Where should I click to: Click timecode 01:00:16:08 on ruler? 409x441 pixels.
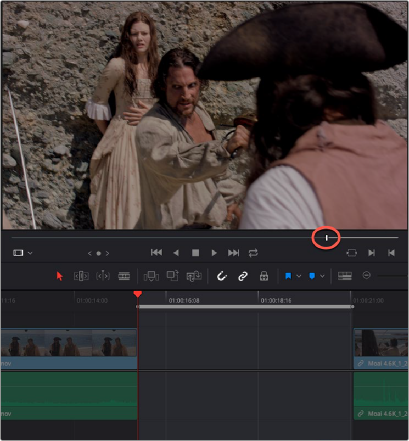click(184, 301)
